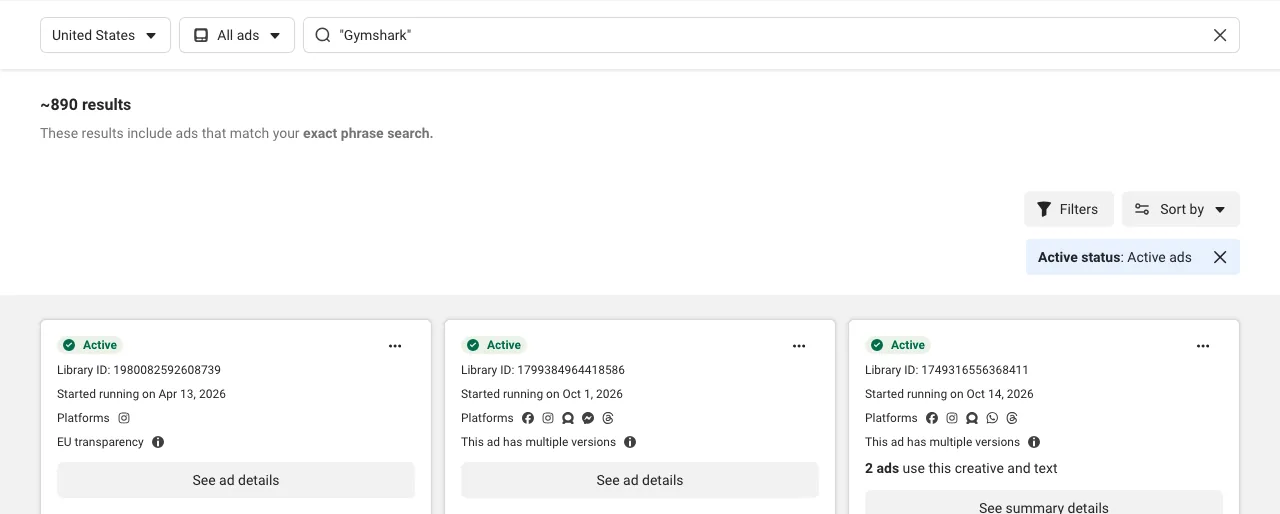The height and width of the screenshot is (514, 1280).
Task: Clear the Gymshark search with the X
Action: 1220,35
